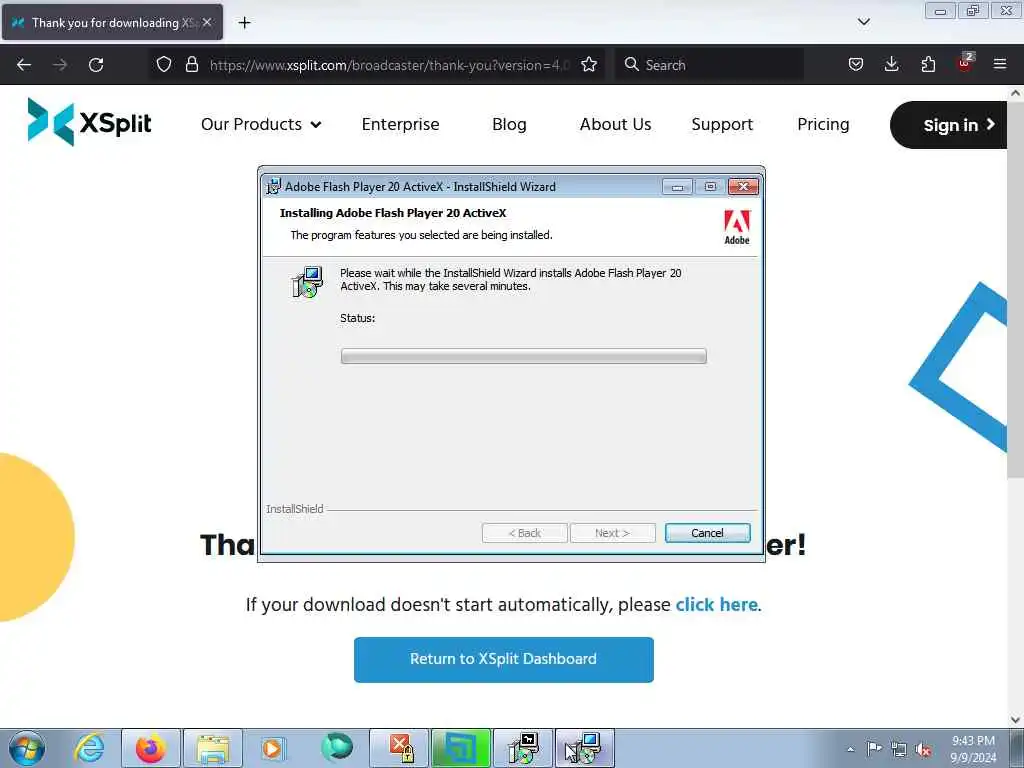Click the 'Status:' label in the dialog
Viewport: 1024px width, 768px height.
[357, 318]
